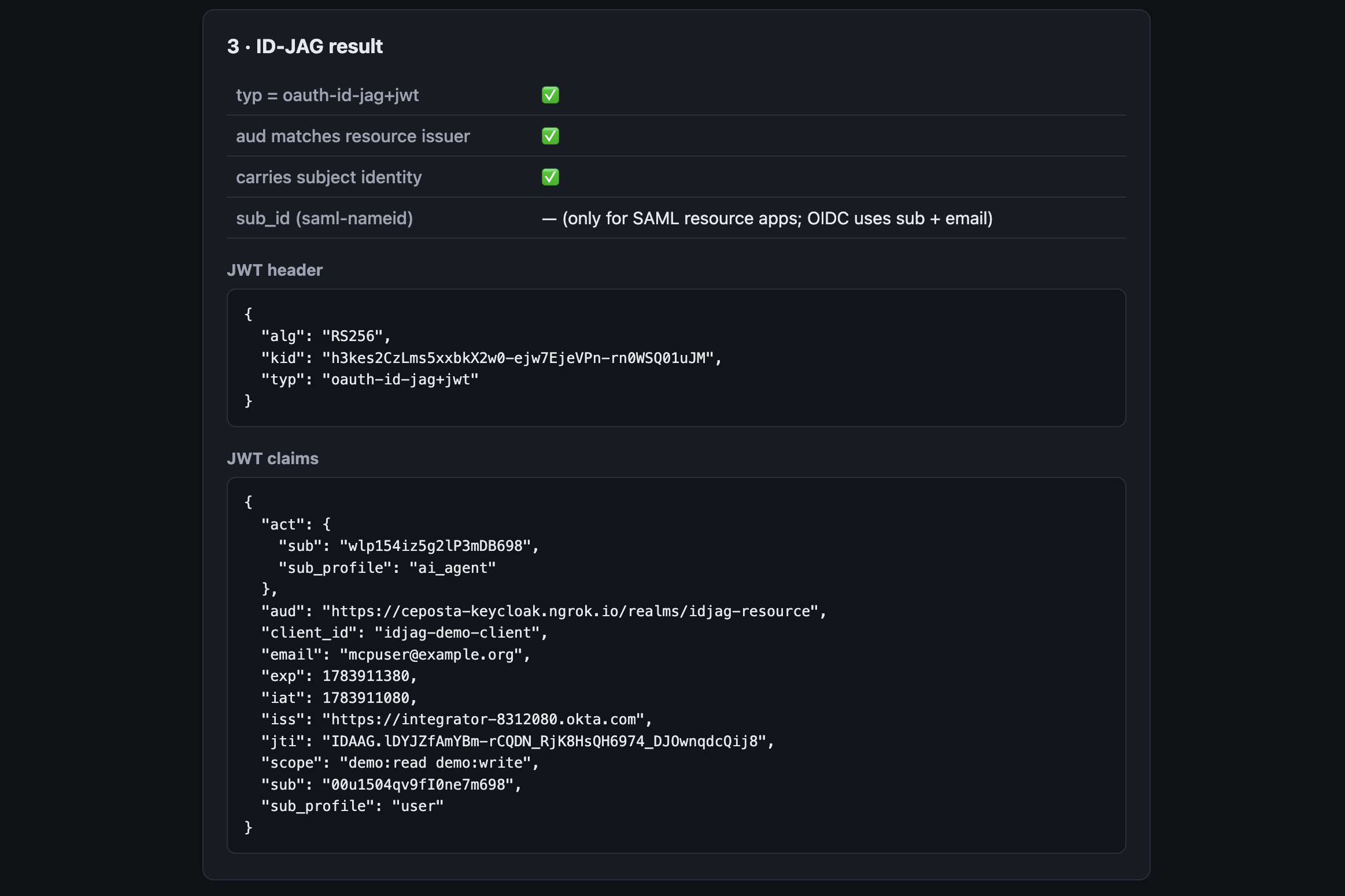The width and height of the screenshot is (1345, 896).
Task: Click the 'carries subject identity' label
Action: [x=328, y=177]
